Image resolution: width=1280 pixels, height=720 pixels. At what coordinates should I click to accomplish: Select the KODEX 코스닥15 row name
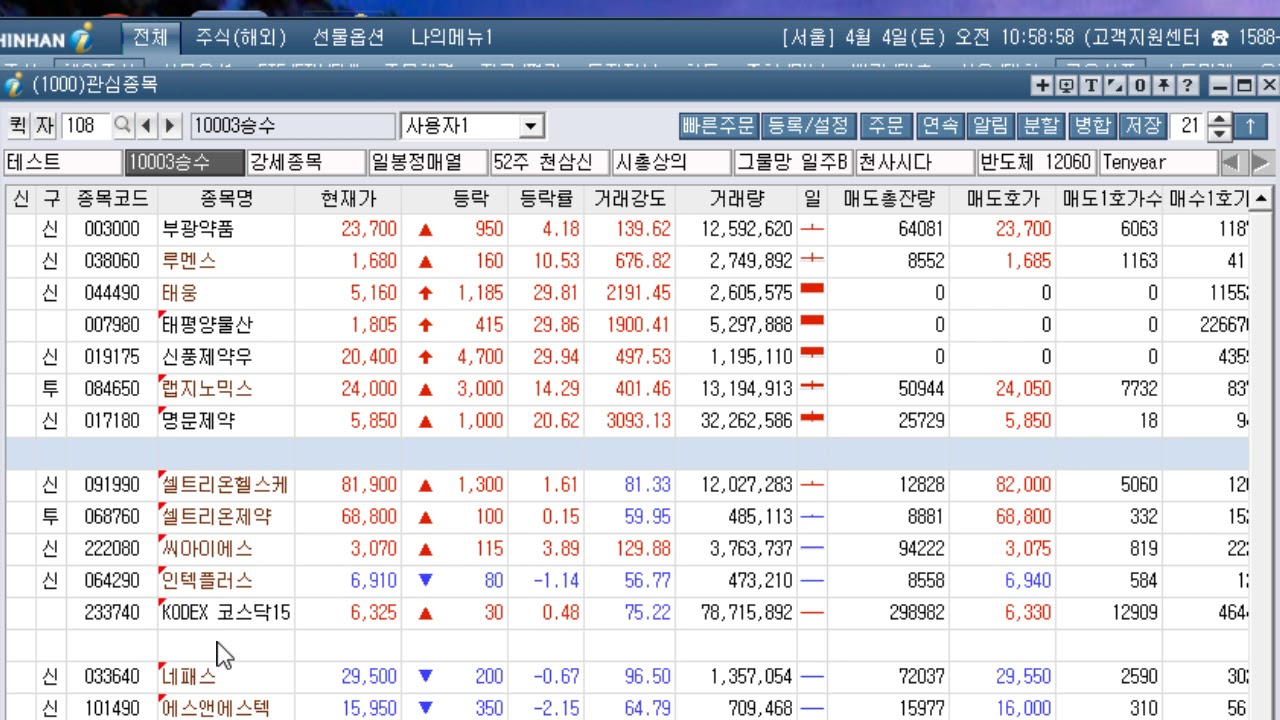pos(226,613)
